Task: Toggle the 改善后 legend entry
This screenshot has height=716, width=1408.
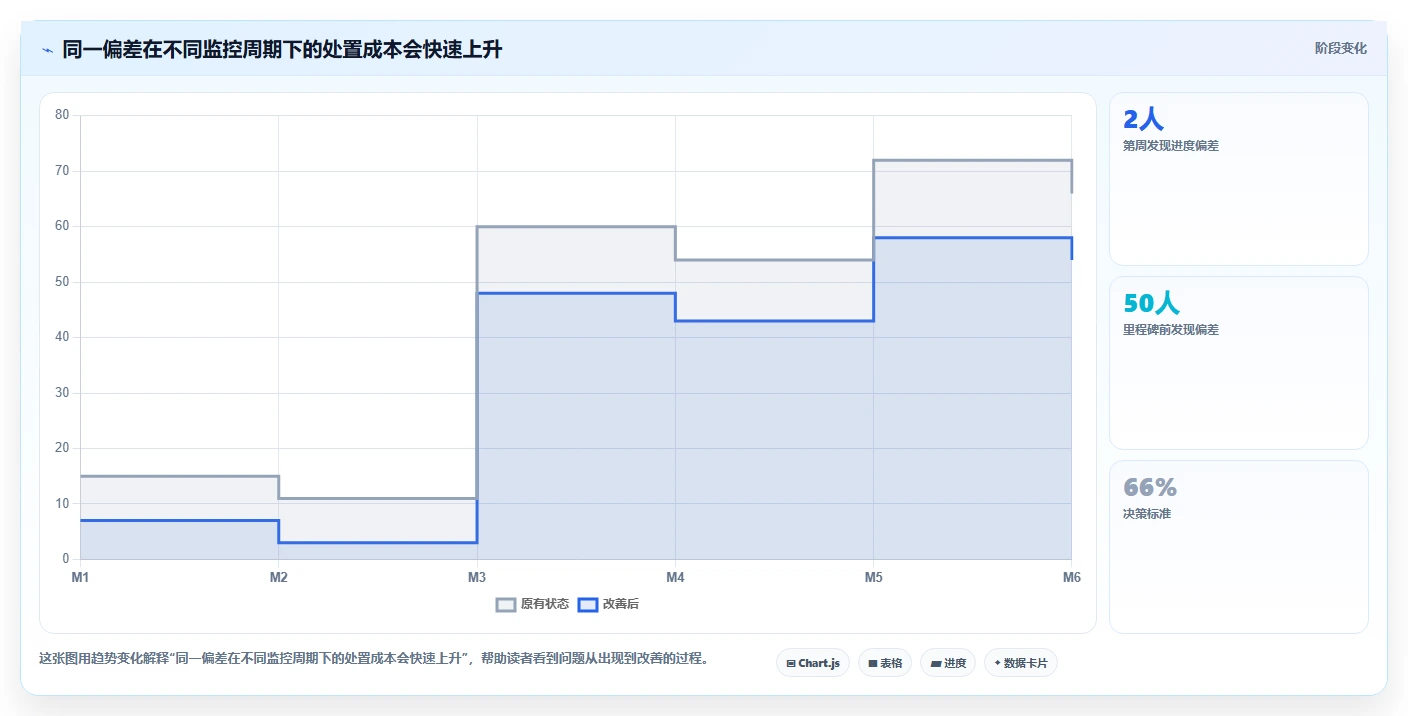Action: tap(608, 604)
